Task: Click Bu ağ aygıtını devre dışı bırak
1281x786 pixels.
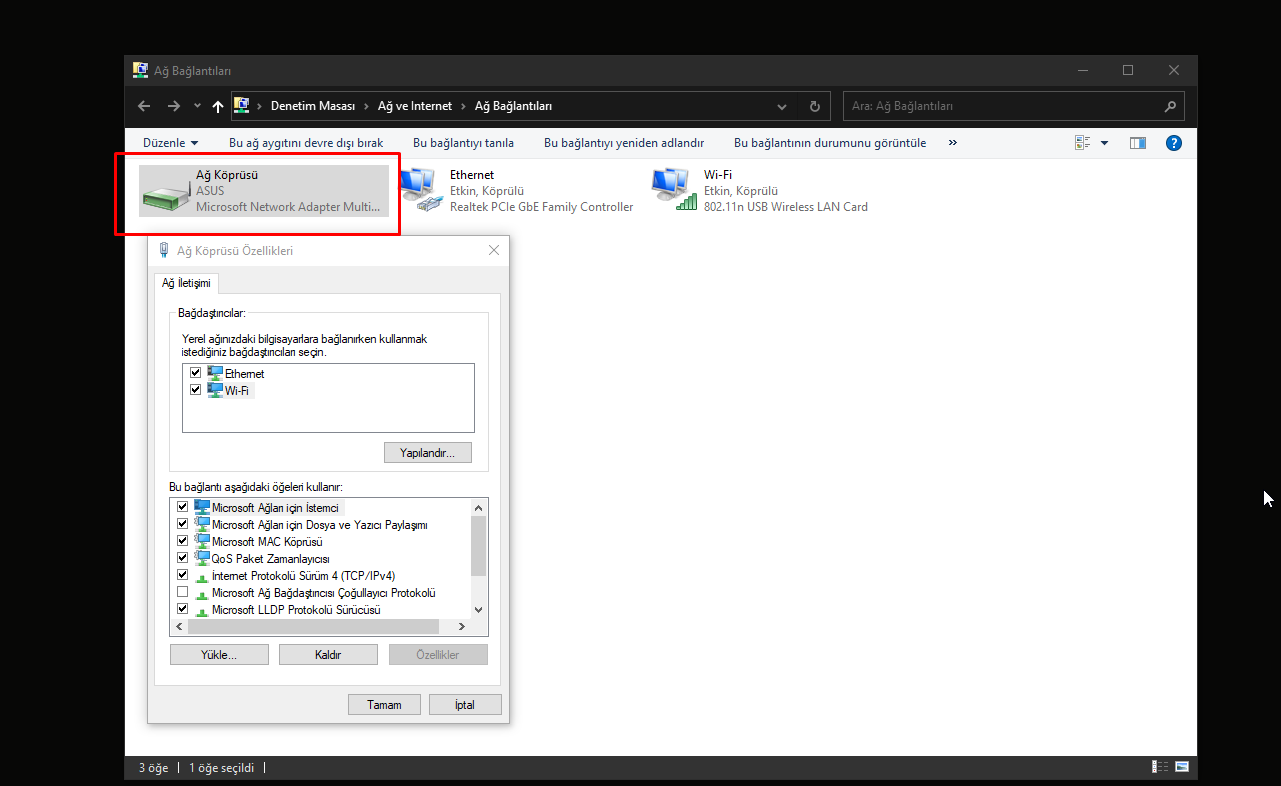Action: click(x=305, y=143)
